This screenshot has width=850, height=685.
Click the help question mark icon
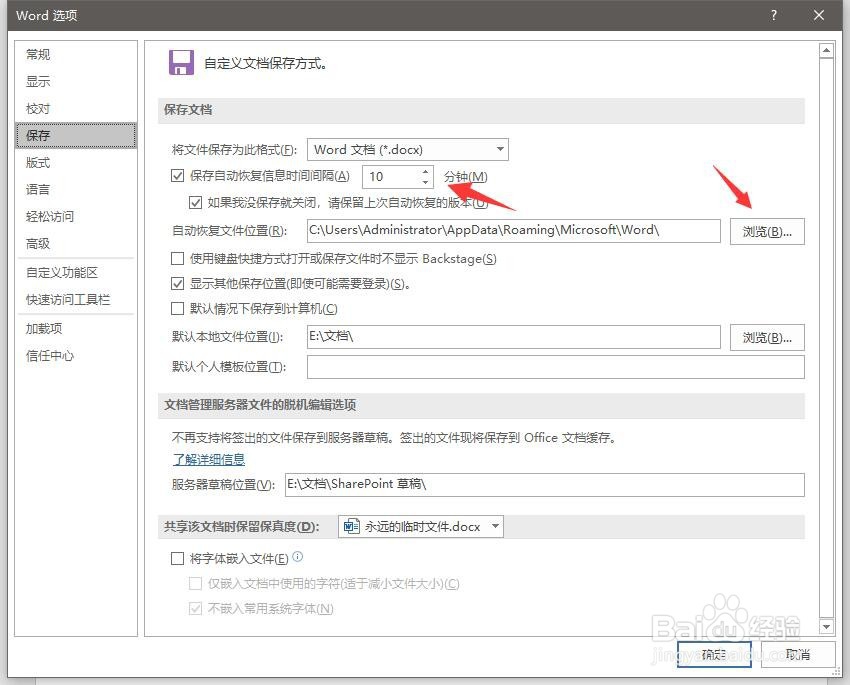pos(774,15)
